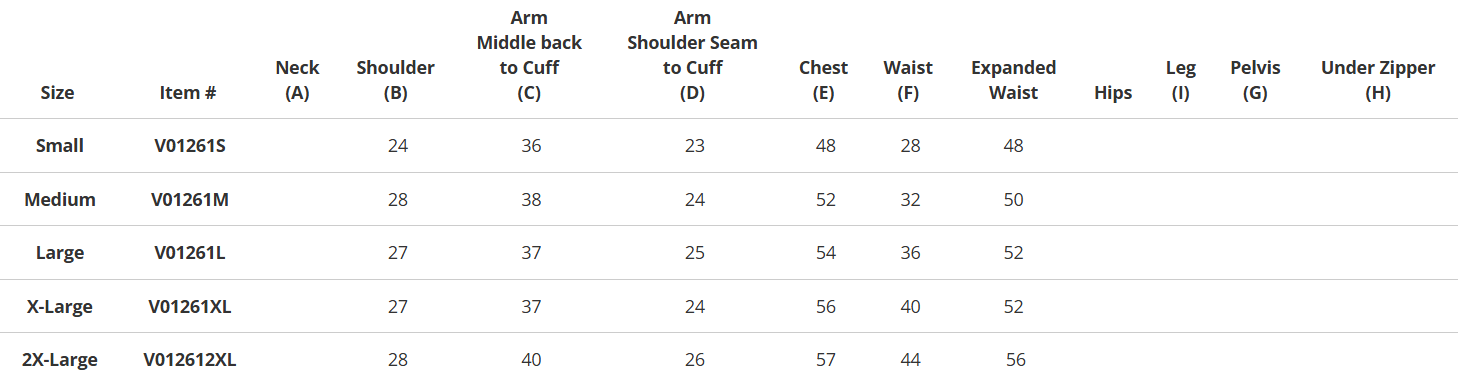Click the Shoulder (B) column header
This screenshot has height=383, width=1459.
click(x=396, y=80)
